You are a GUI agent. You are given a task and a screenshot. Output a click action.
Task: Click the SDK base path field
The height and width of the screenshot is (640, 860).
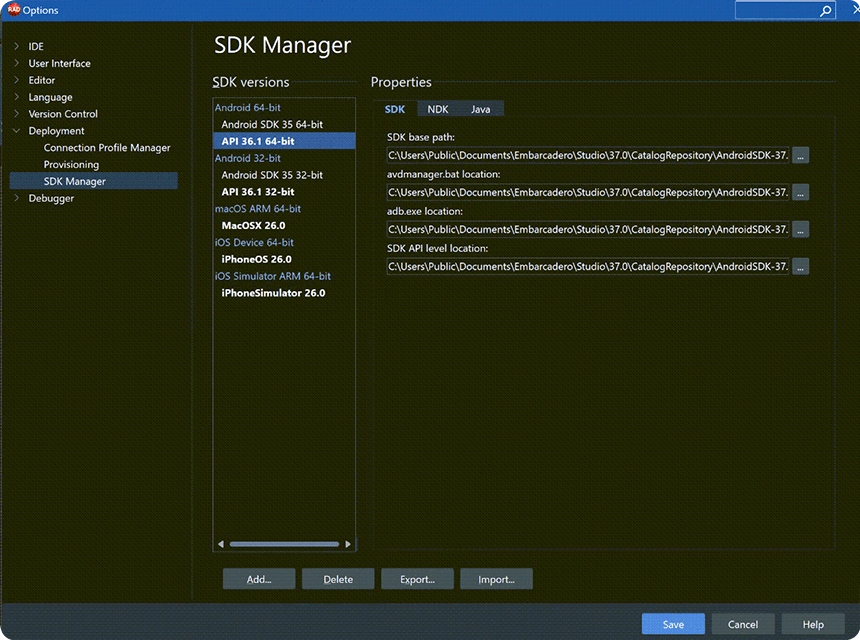(588, 155)
